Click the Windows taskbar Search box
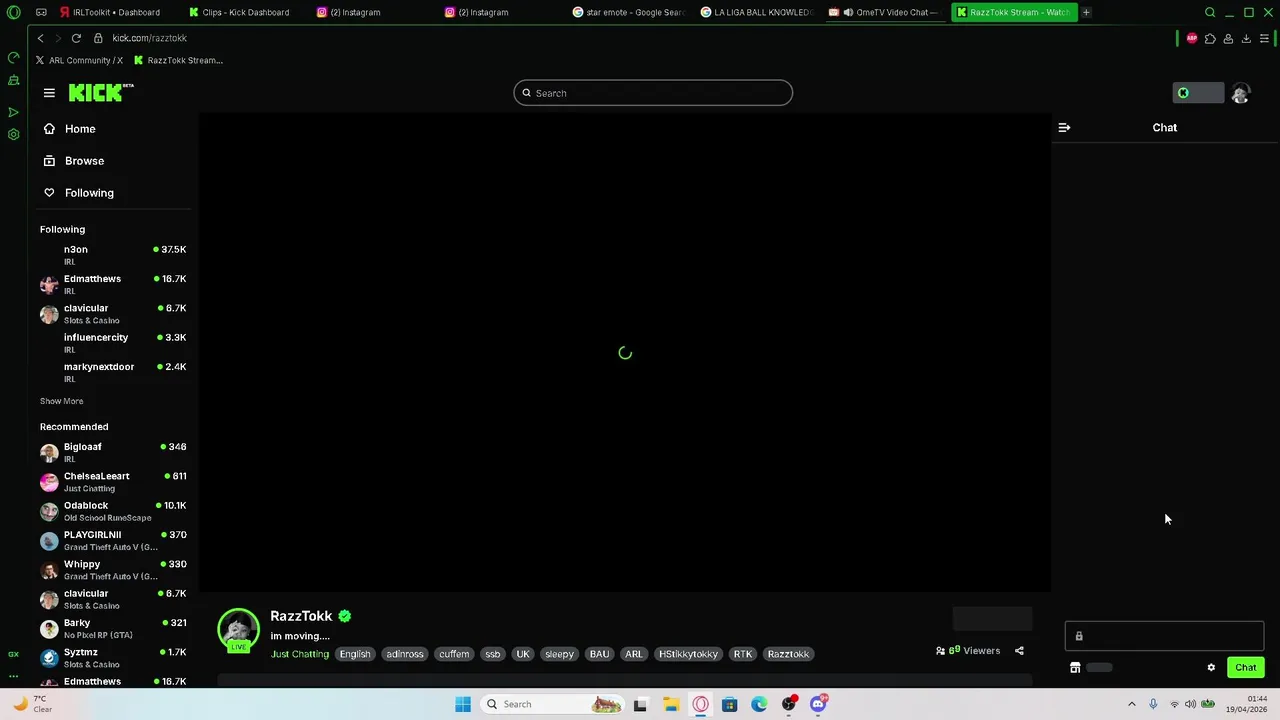Image resolution: width=1280 pixels, height=720 pixels. pos(552,704)
